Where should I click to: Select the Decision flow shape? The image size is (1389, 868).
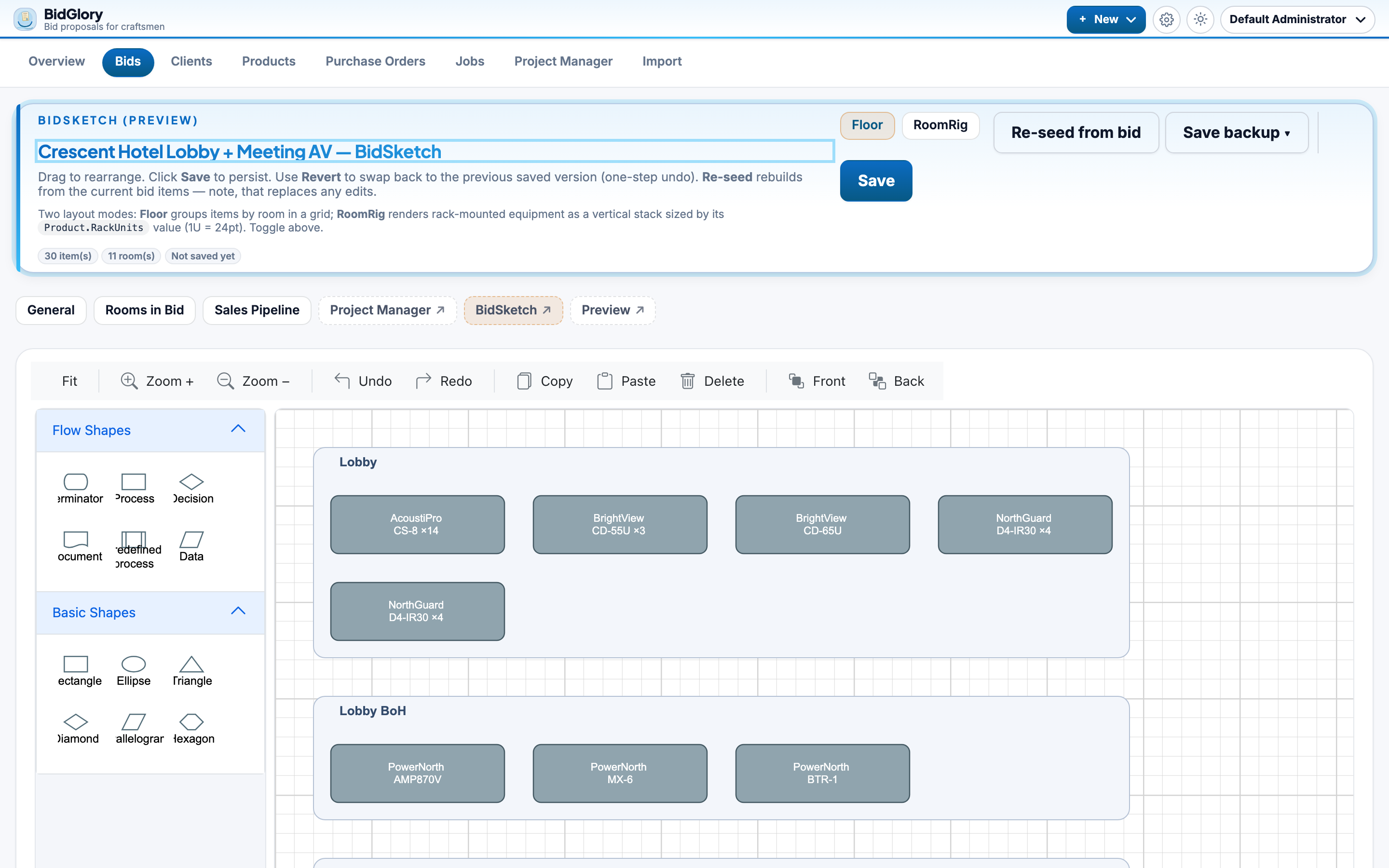pyautogui.click(x=191, y=488)
